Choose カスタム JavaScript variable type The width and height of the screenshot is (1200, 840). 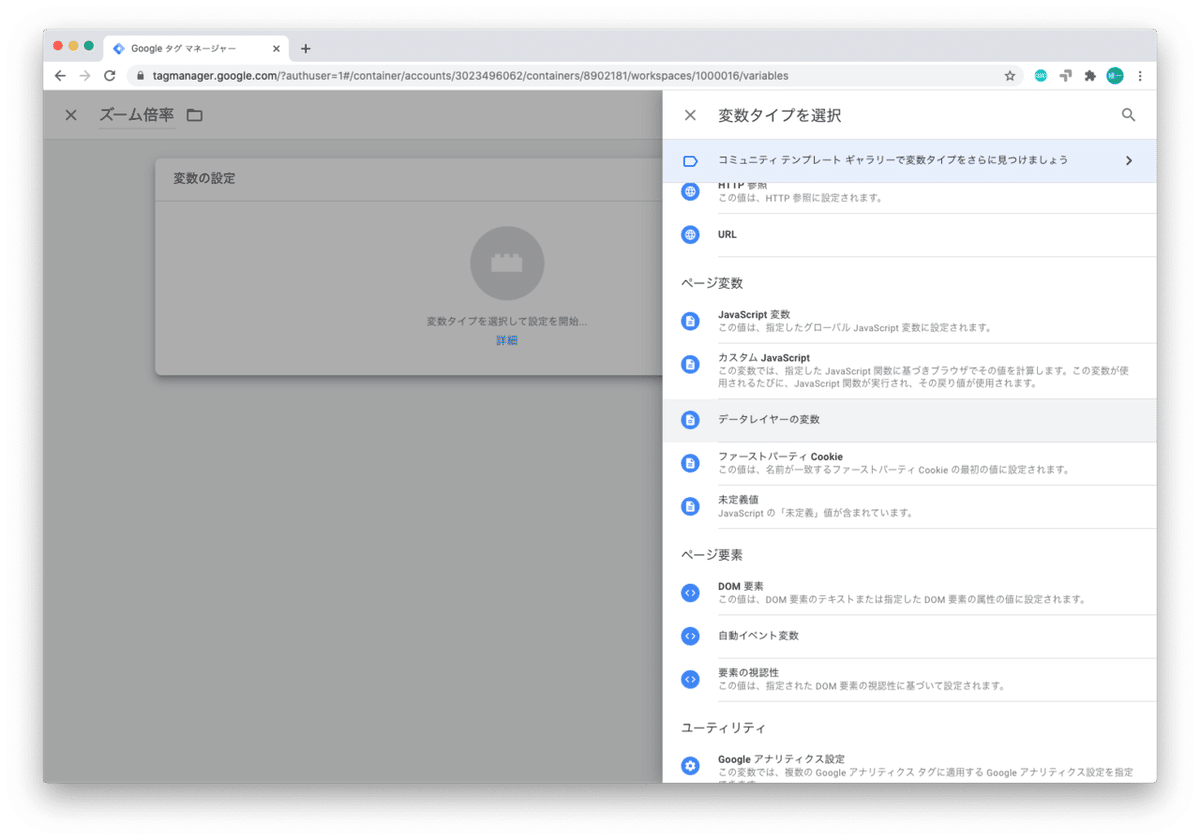point(909,370)
